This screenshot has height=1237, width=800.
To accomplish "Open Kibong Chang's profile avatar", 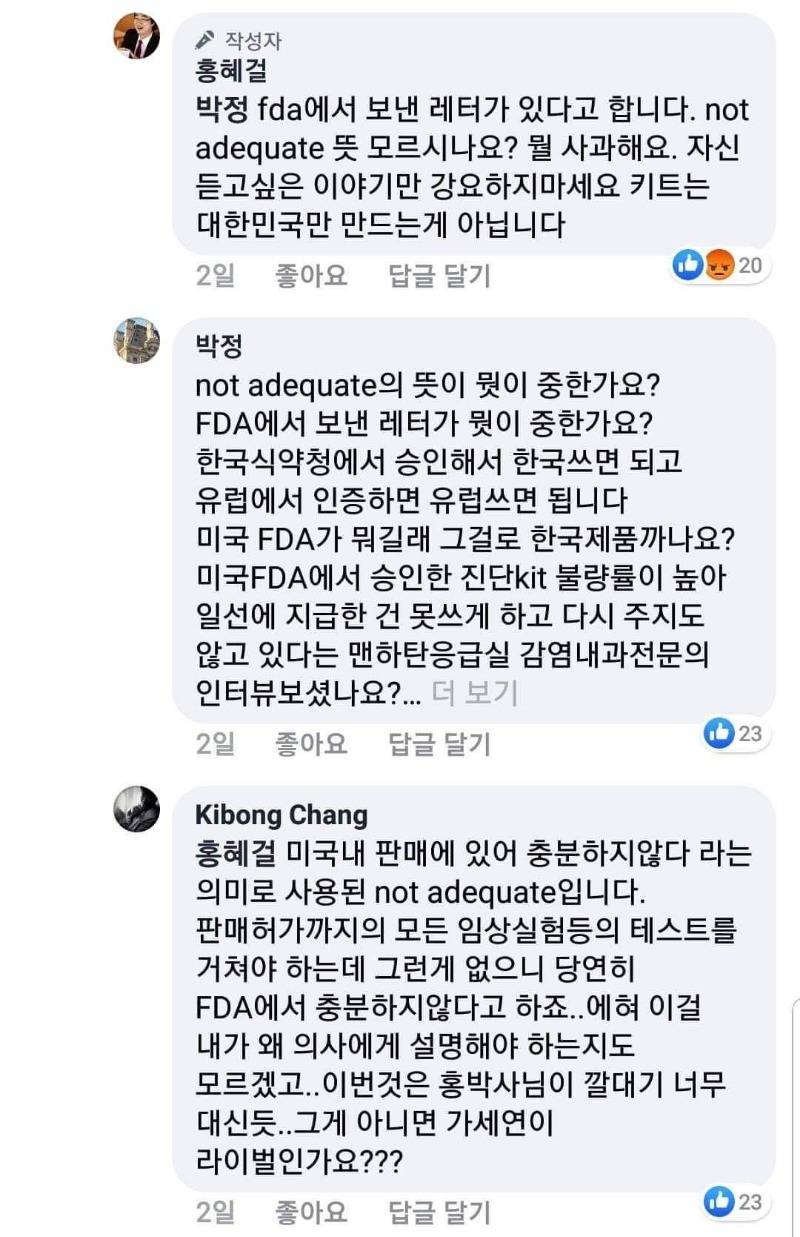I will coord(136,809).
